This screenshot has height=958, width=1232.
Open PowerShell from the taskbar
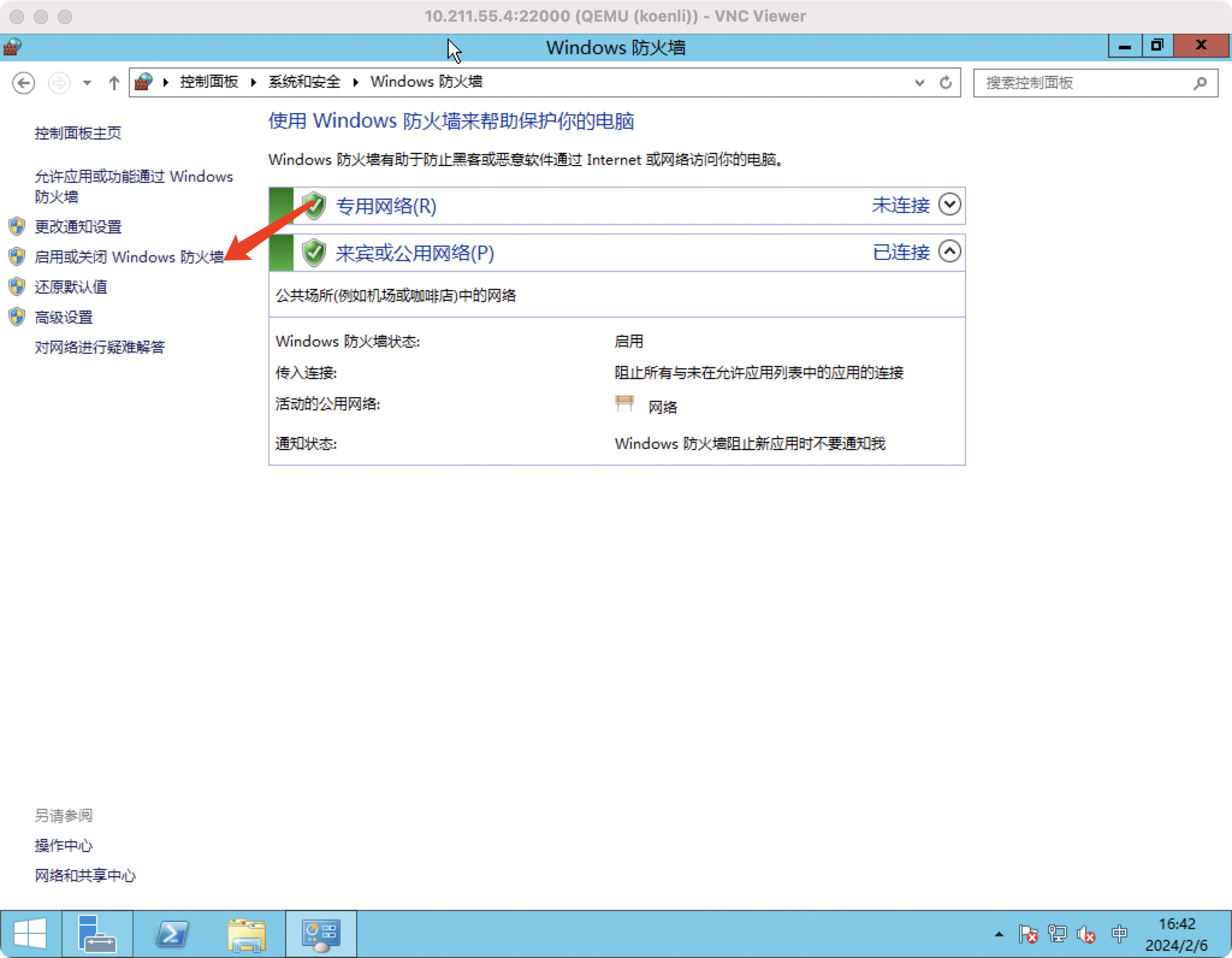point(171,933)
